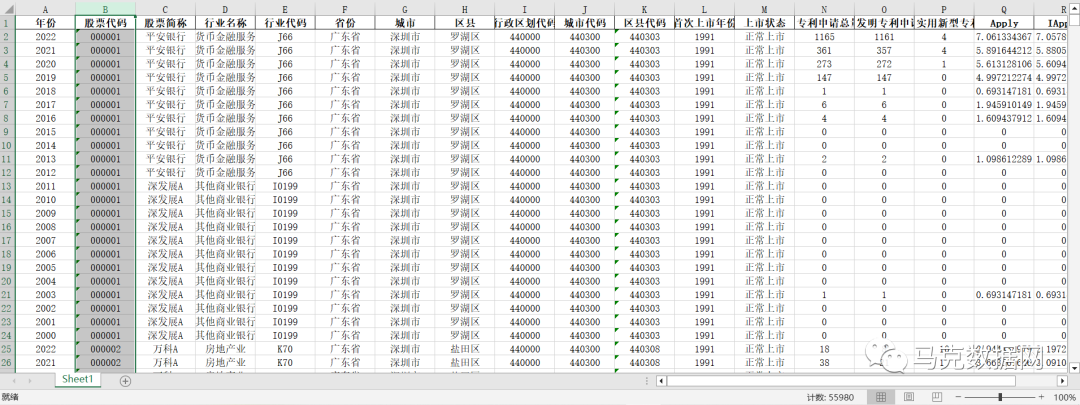Select year cell 2019
The image size is (1080, 405).
[x=45, y=76]
